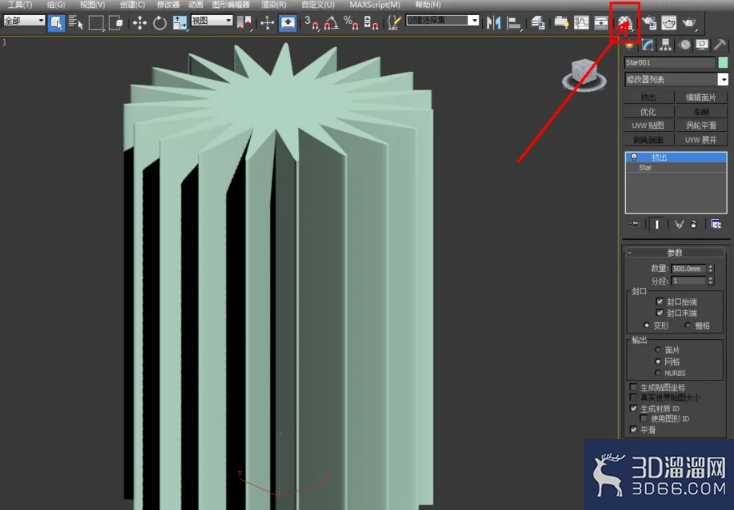Screen dimensions: 734x510
Task: Open the Graphite ribbon toggle icon
Action: coord(561,22)
